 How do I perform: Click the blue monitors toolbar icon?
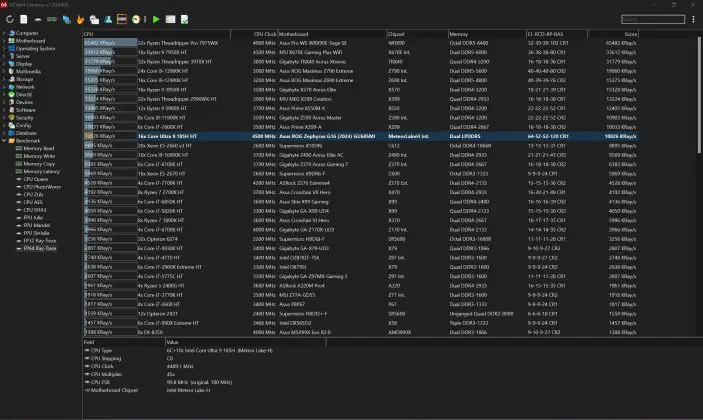pyautogui.click(x=66, y=19)
